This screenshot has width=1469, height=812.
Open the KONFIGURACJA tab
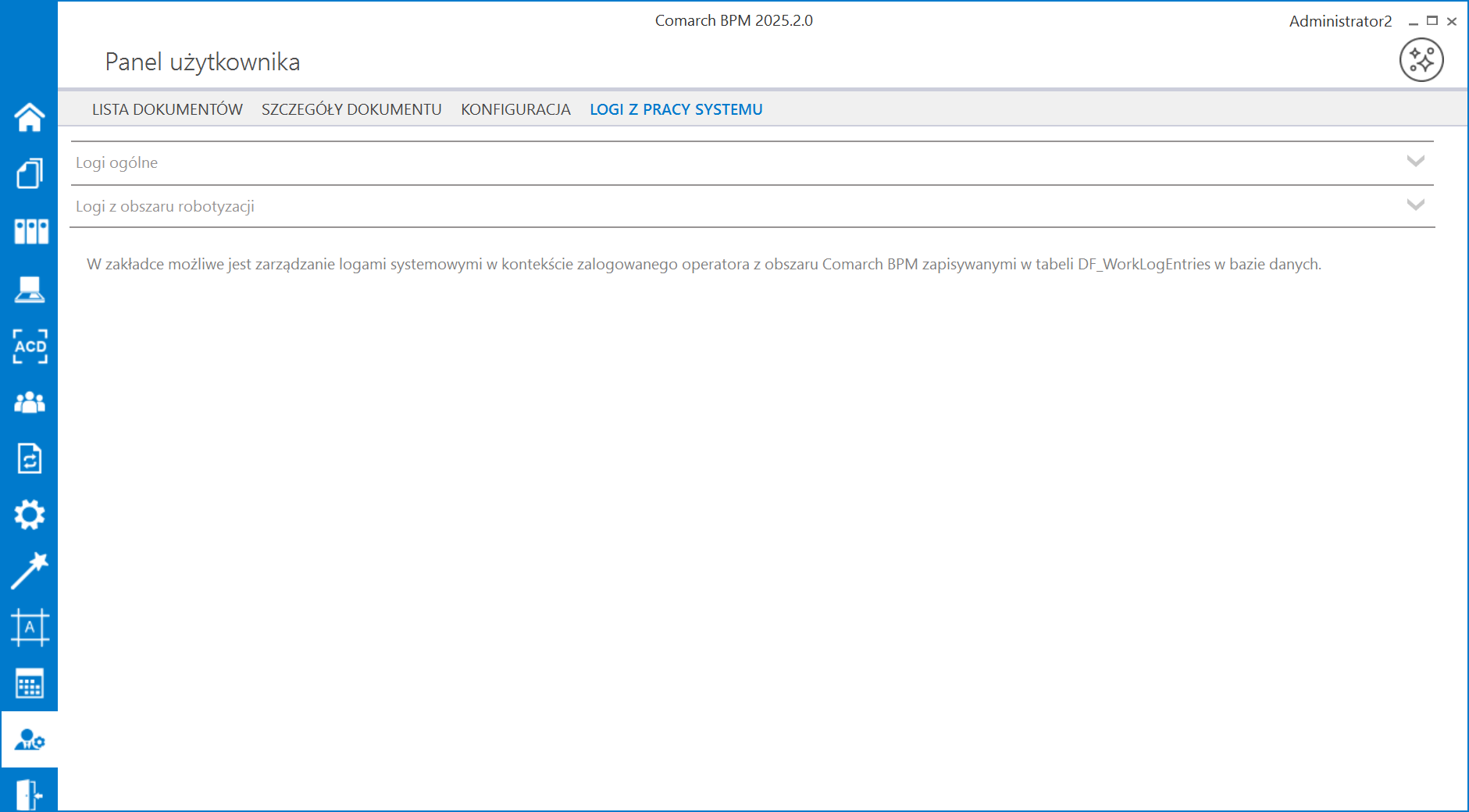pyautogui.click(x=515, y=109)
